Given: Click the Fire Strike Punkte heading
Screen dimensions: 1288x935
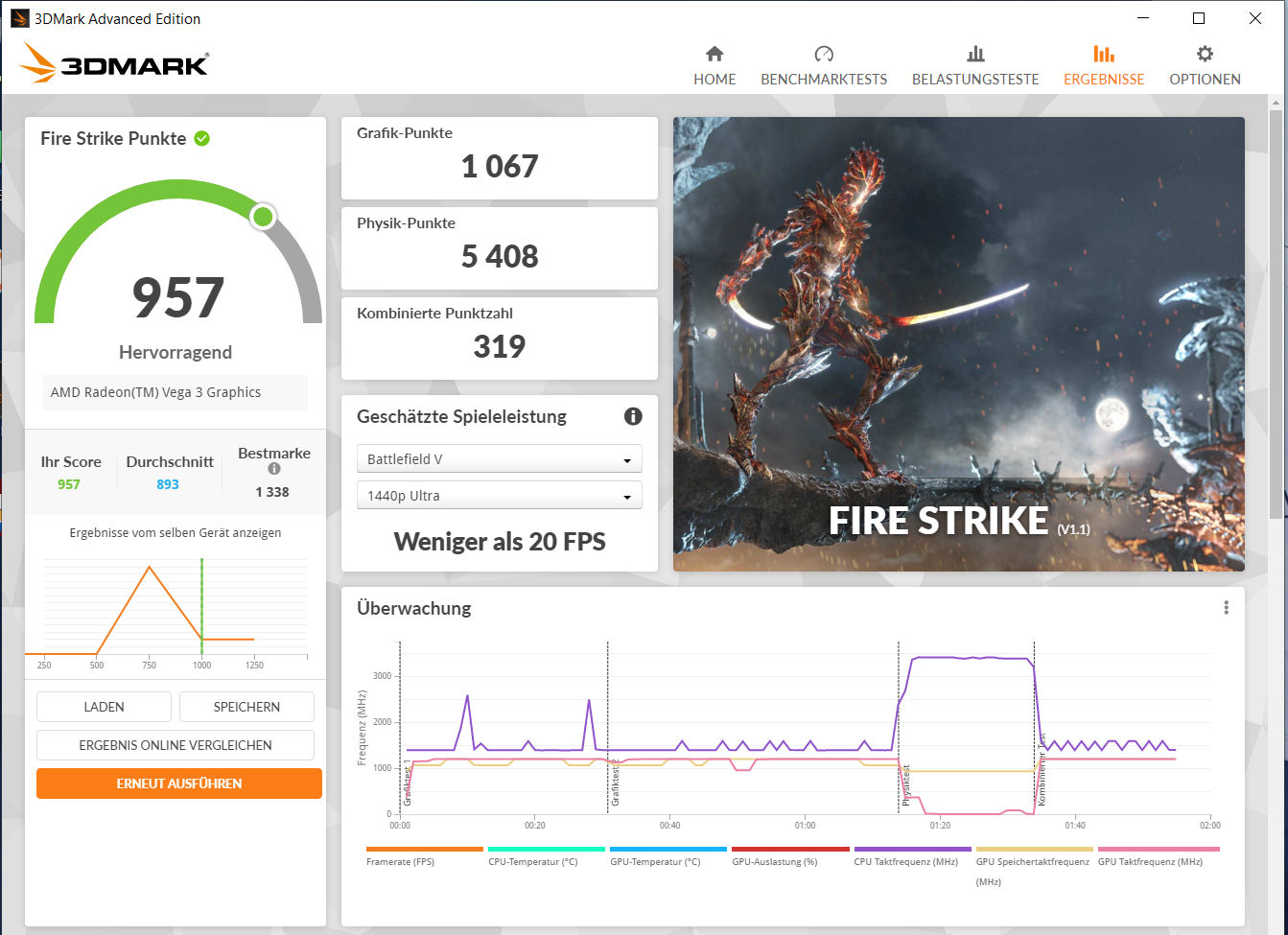Looking at the screenshot, I should (x=113, y=138).
